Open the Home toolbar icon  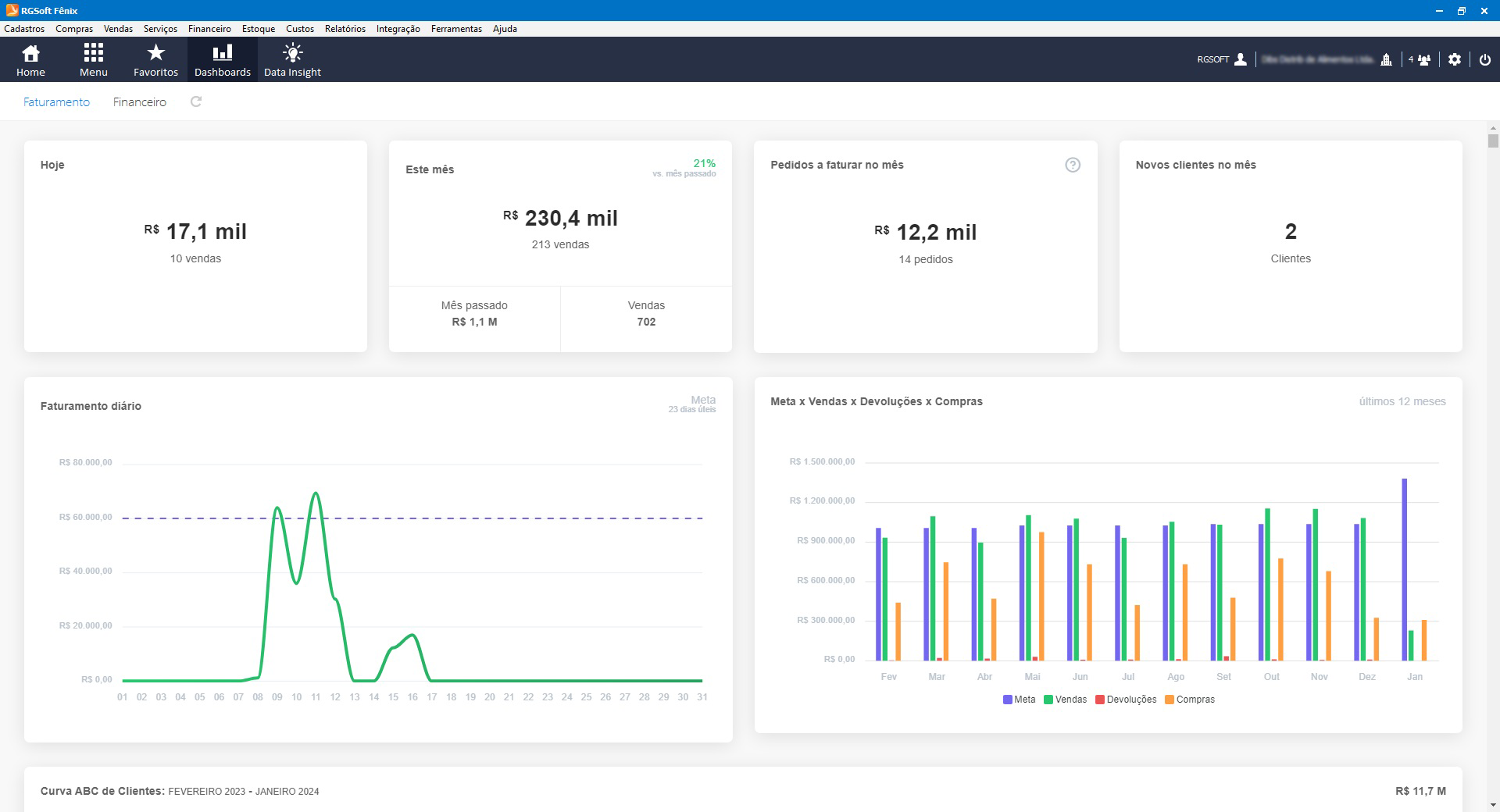coord(30,60)
